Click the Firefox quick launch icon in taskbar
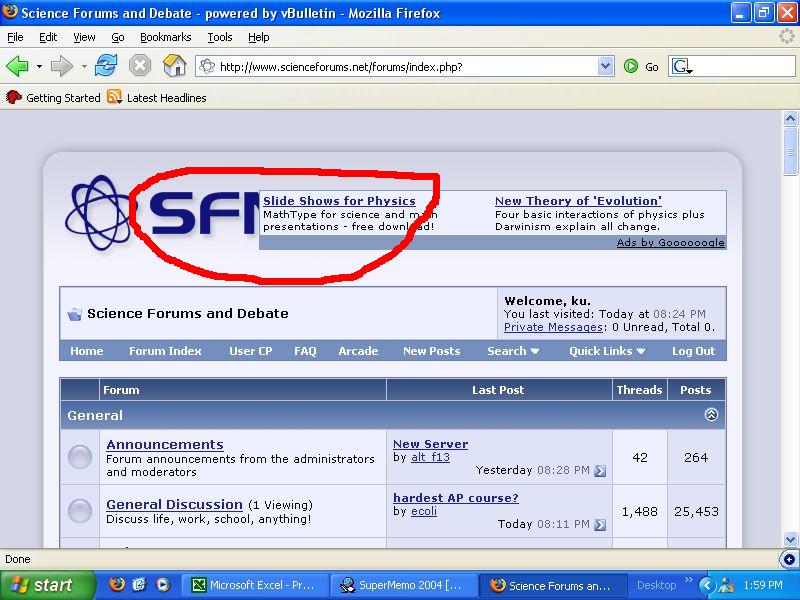800x600 pixels. 117,585
